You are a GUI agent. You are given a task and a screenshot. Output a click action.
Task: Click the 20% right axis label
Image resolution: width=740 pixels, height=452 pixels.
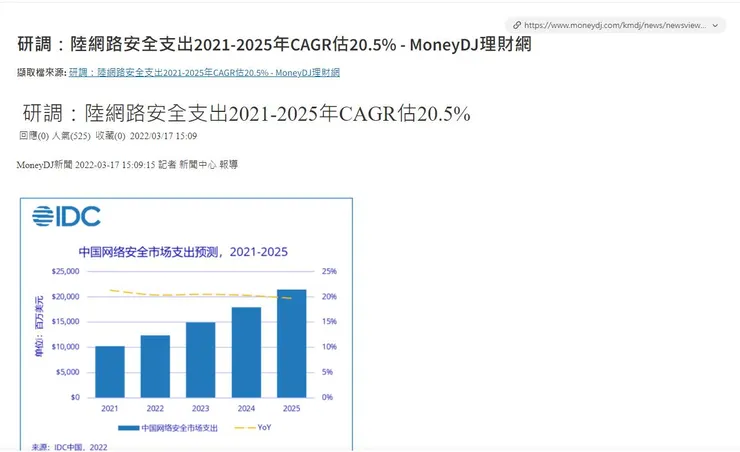329,297
